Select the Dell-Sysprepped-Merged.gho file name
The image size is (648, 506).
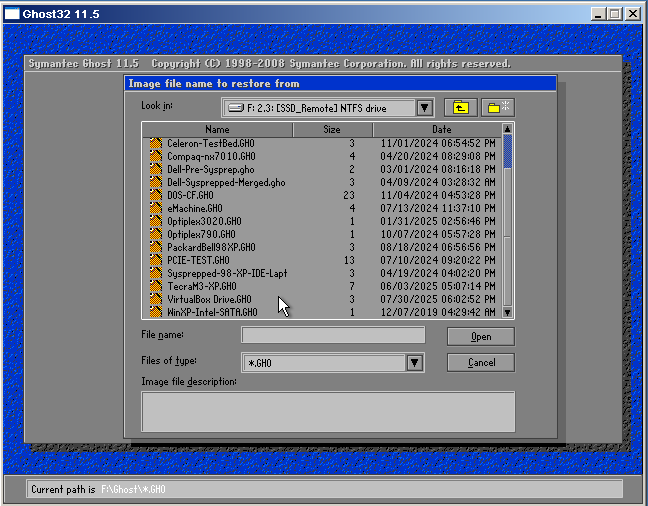[226, 182]
